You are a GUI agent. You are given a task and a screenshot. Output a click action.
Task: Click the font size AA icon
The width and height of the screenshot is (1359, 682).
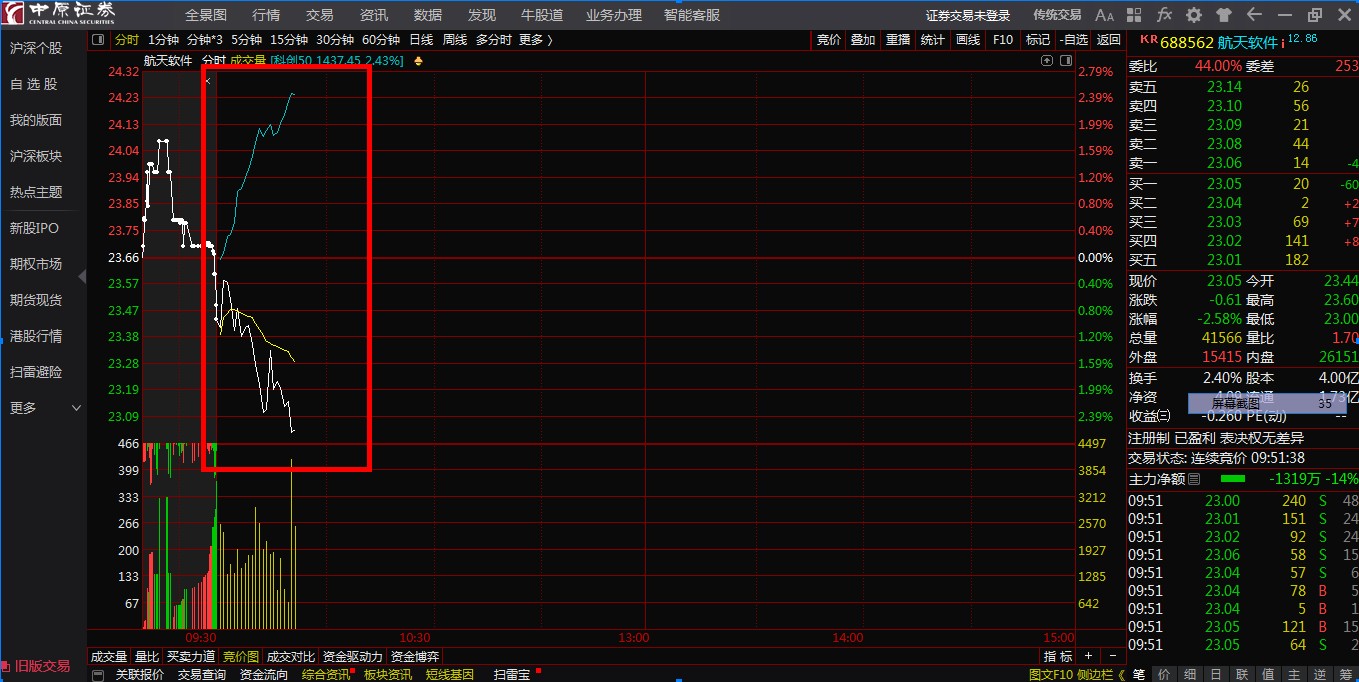[1104, 15]
